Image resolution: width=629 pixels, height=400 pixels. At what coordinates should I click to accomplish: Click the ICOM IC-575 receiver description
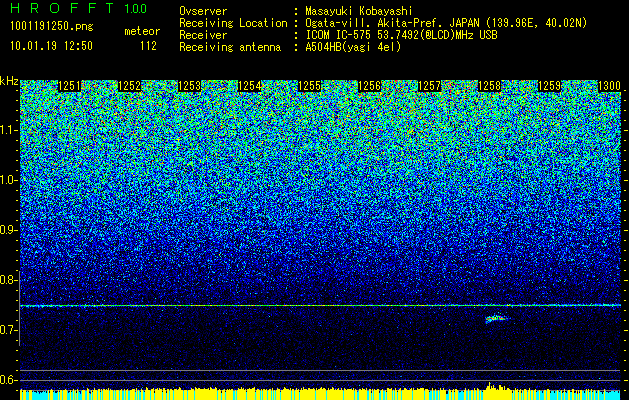[x=402, y=35]
